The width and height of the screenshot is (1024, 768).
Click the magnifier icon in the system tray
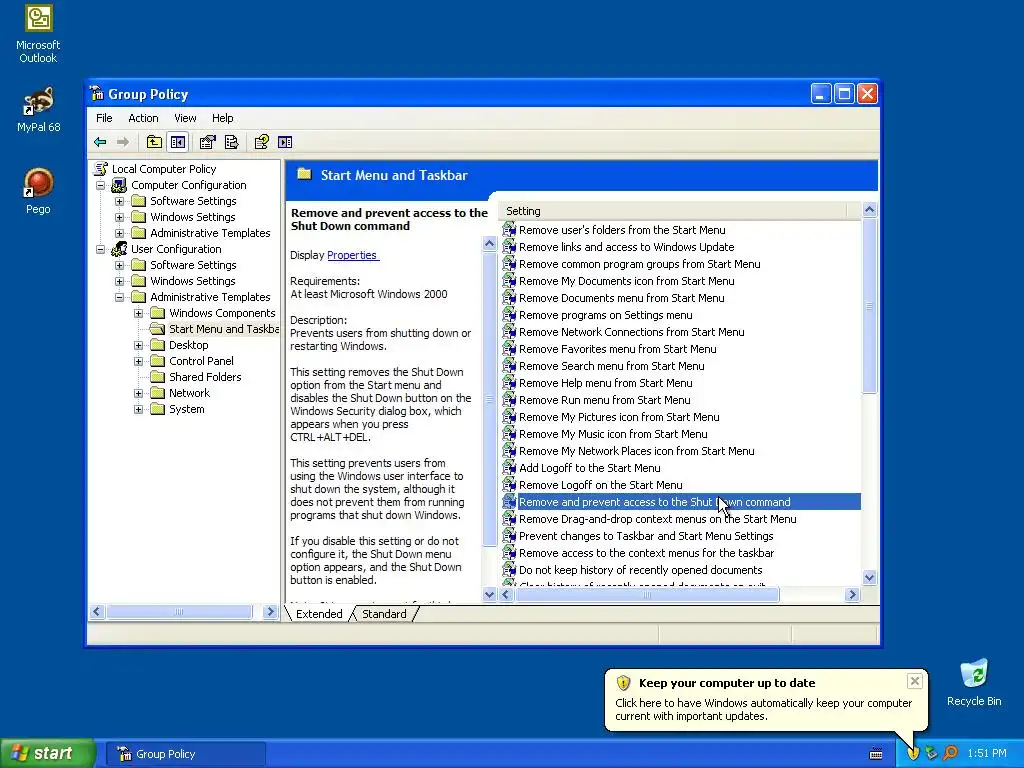[x=950, y=753]
